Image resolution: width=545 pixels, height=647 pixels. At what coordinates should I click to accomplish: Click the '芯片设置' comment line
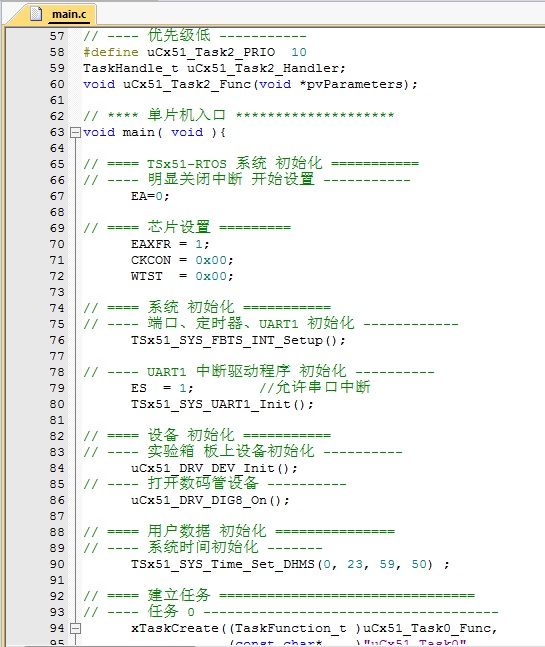point(187,227)
